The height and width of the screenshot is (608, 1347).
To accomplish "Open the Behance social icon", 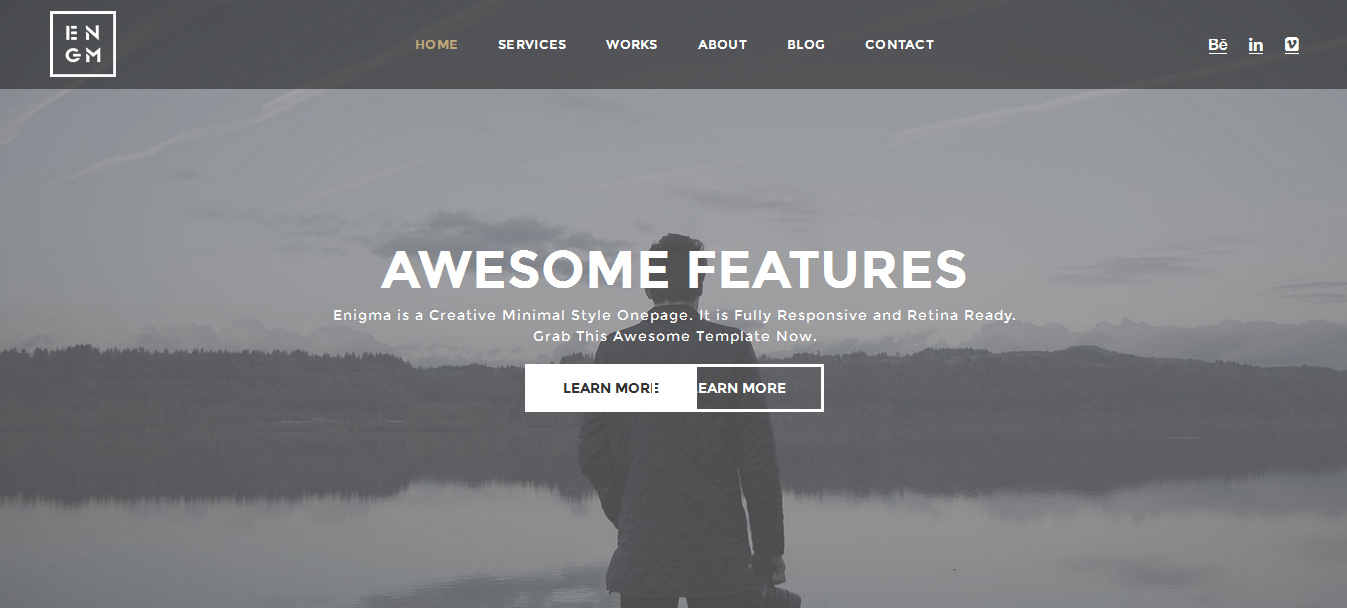I will tap(1217, 45).
